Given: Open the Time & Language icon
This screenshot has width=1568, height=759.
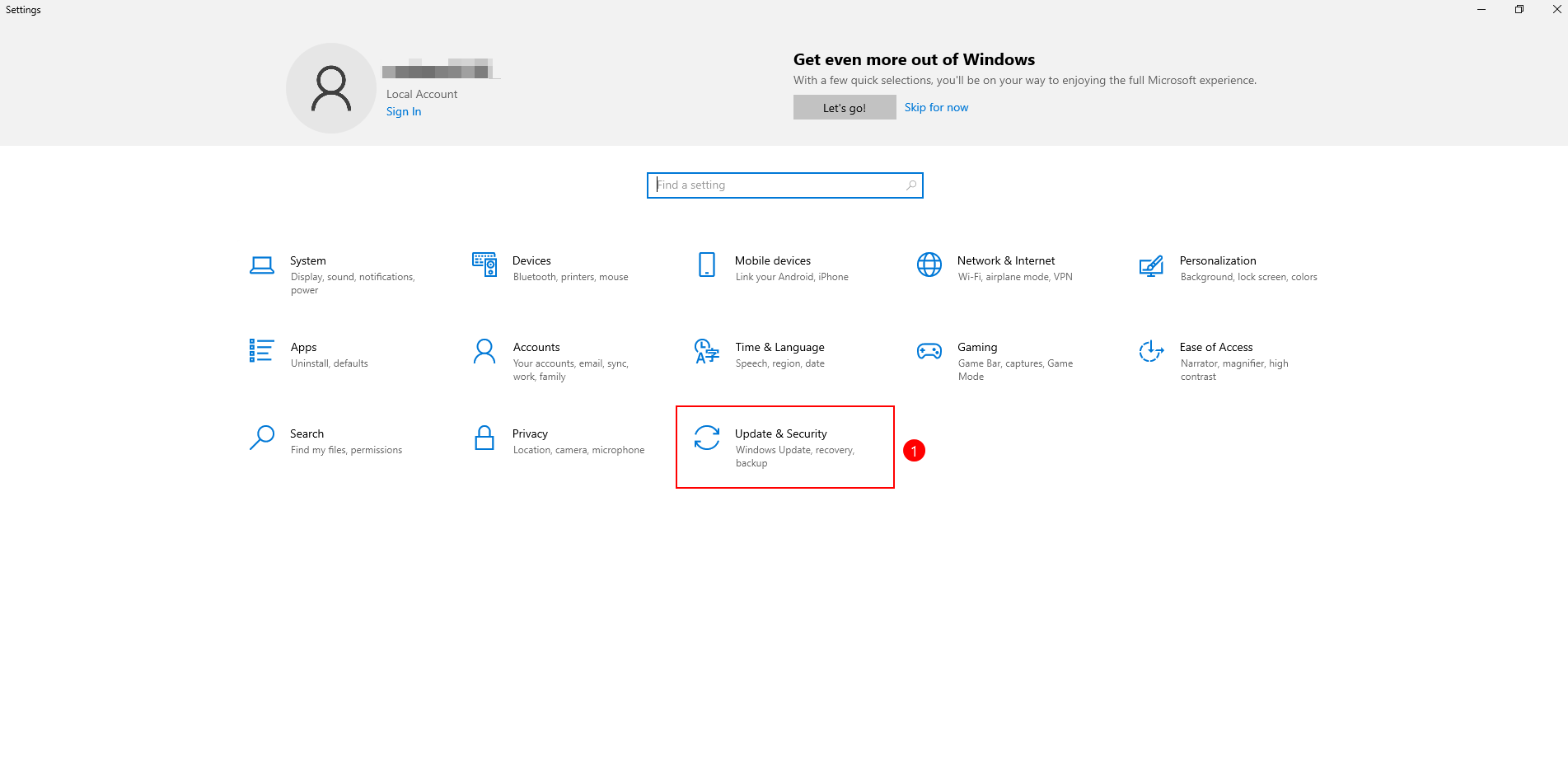Looking at the screenshot, I should click(x=707, y=351).
